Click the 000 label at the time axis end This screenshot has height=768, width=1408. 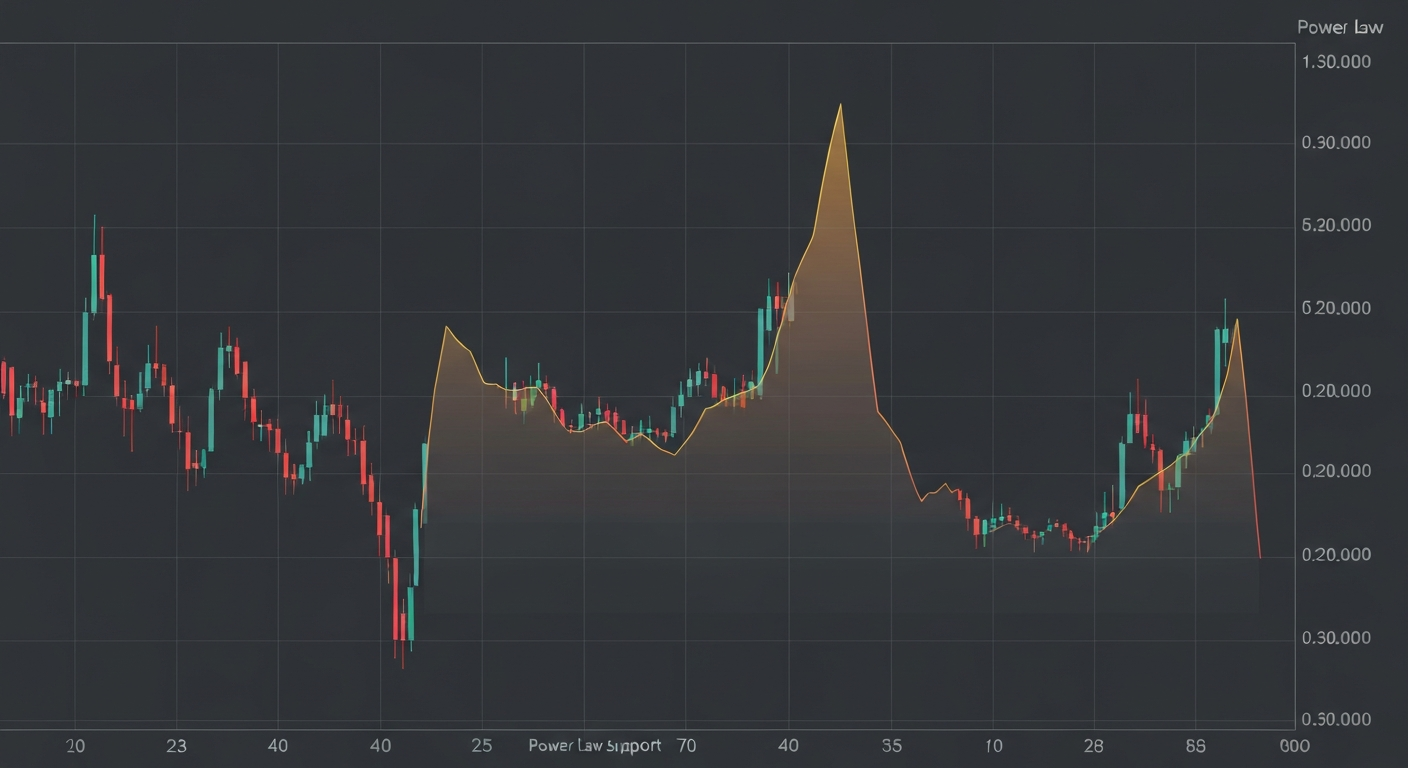pyautogui.click(x=1294, y=745)
